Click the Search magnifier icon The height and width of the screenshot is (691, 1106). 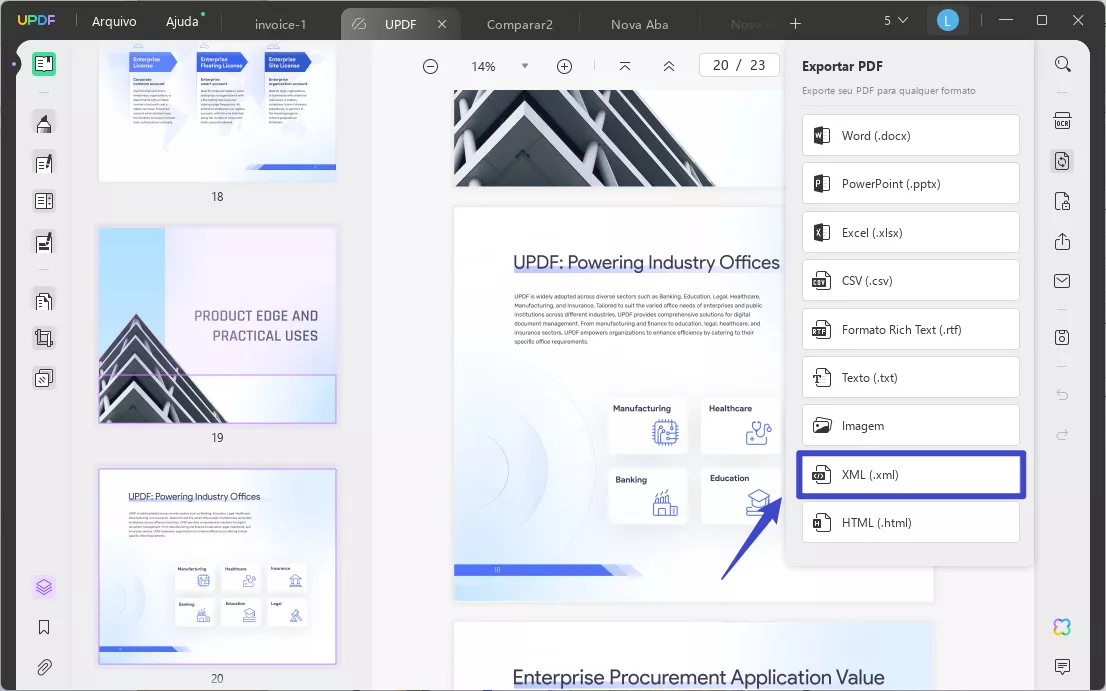(1062, 65)
